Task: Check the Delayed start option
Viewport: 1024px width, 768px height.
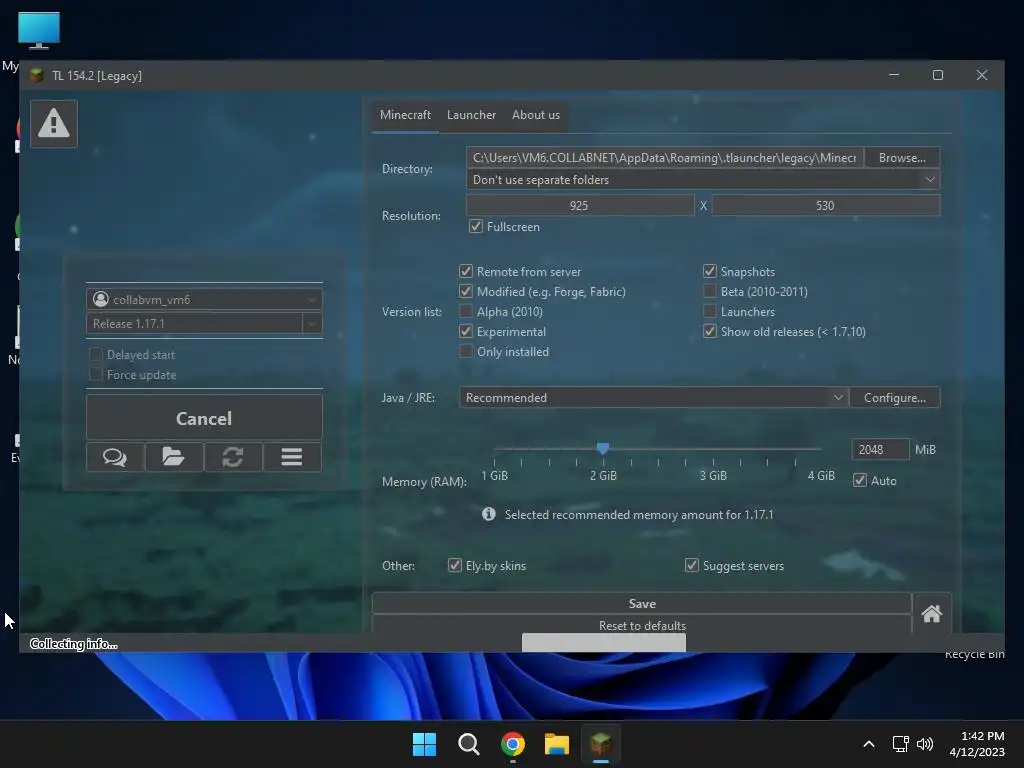Action: coord(95,354)
